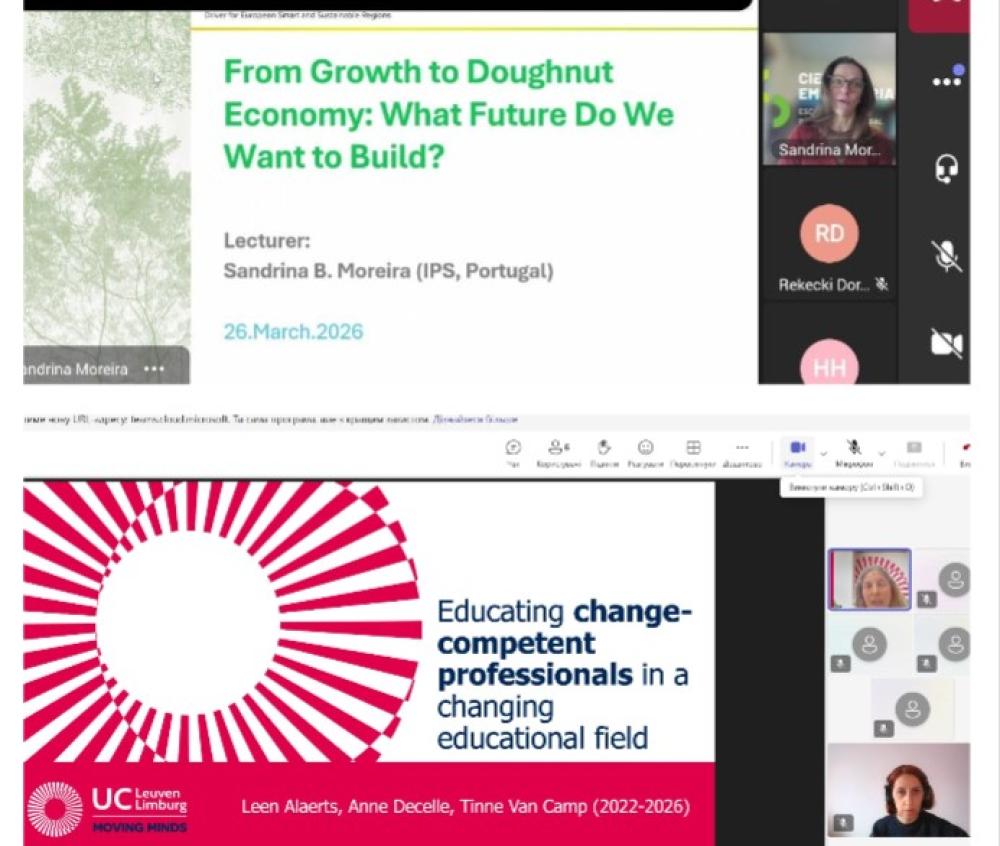Expand microphone options dropdown arrow
Image resolution: width=1000 pixels, height=846 pixels.
tap(881, 453)
